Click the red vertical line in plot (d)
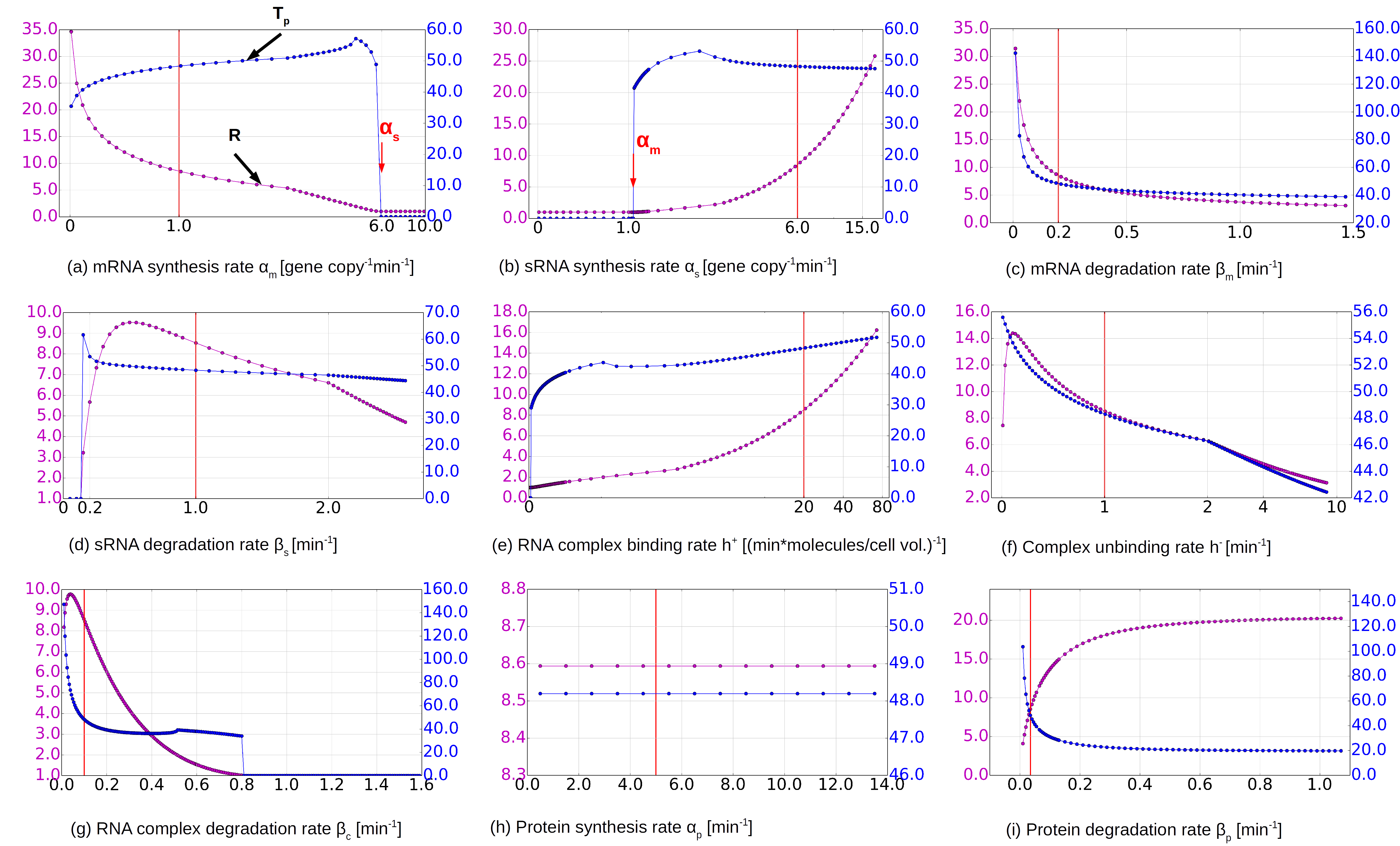The height and width of the screenshot is (846, 1400). [196, 405]
